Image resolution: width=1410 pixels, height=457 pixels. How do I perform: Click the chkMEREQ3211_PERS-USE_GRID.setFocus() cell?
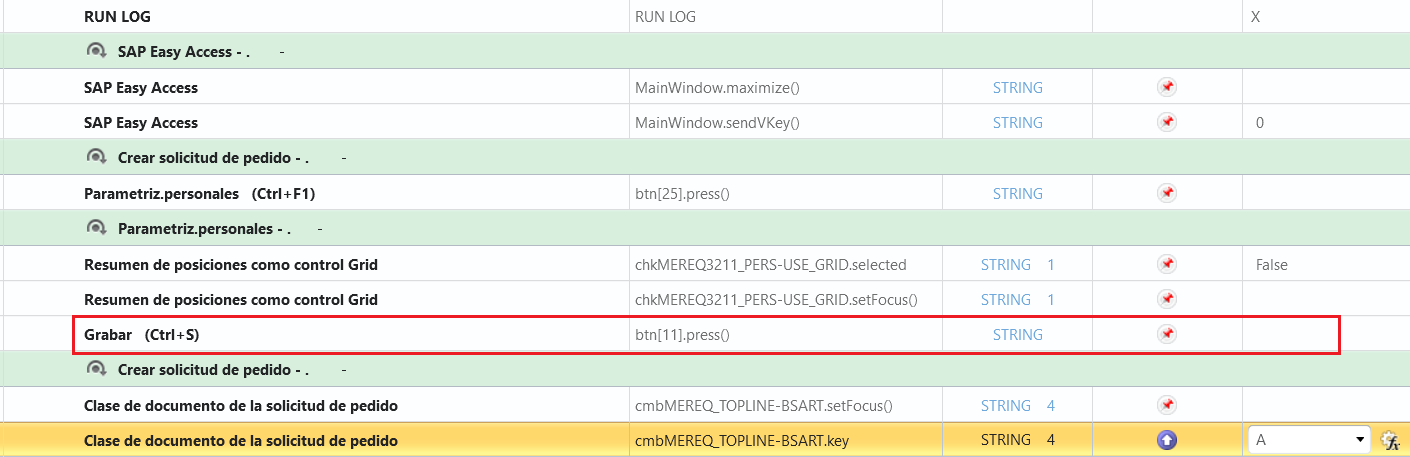tap(776, 300)
